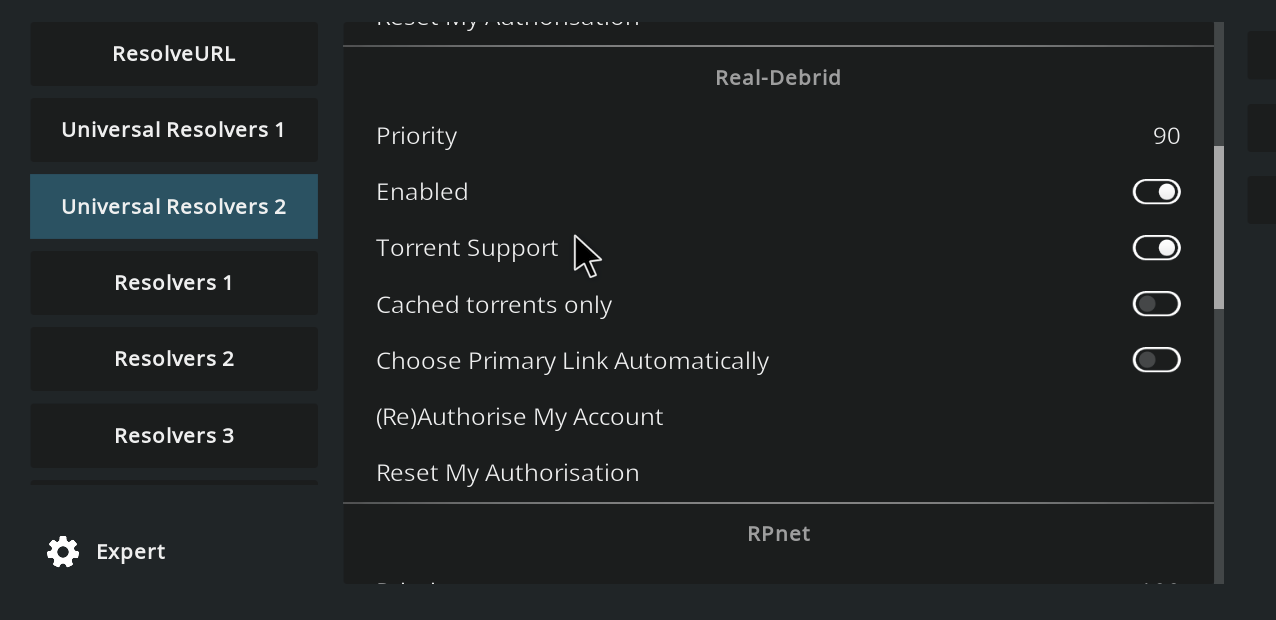Image resolution: width=1276 pixels, height=620 pixels.
Task: Click the settings list scrollbar thumb
Action: [1219, 227]
